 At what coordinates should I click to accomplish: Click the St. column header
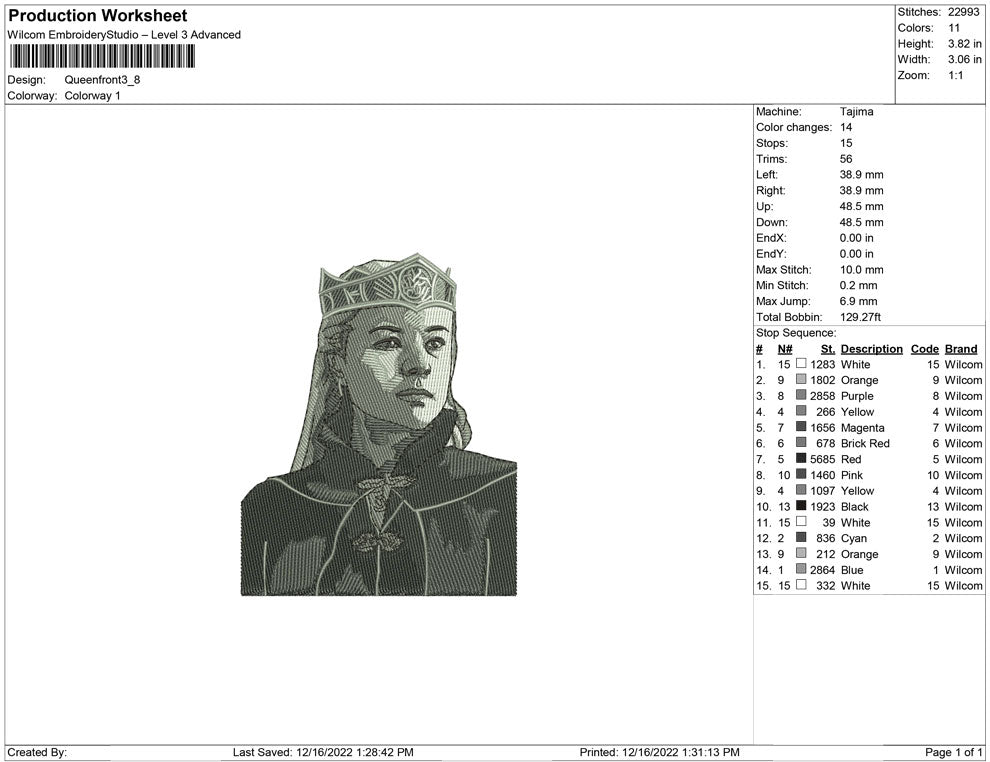tap(828, 349)
